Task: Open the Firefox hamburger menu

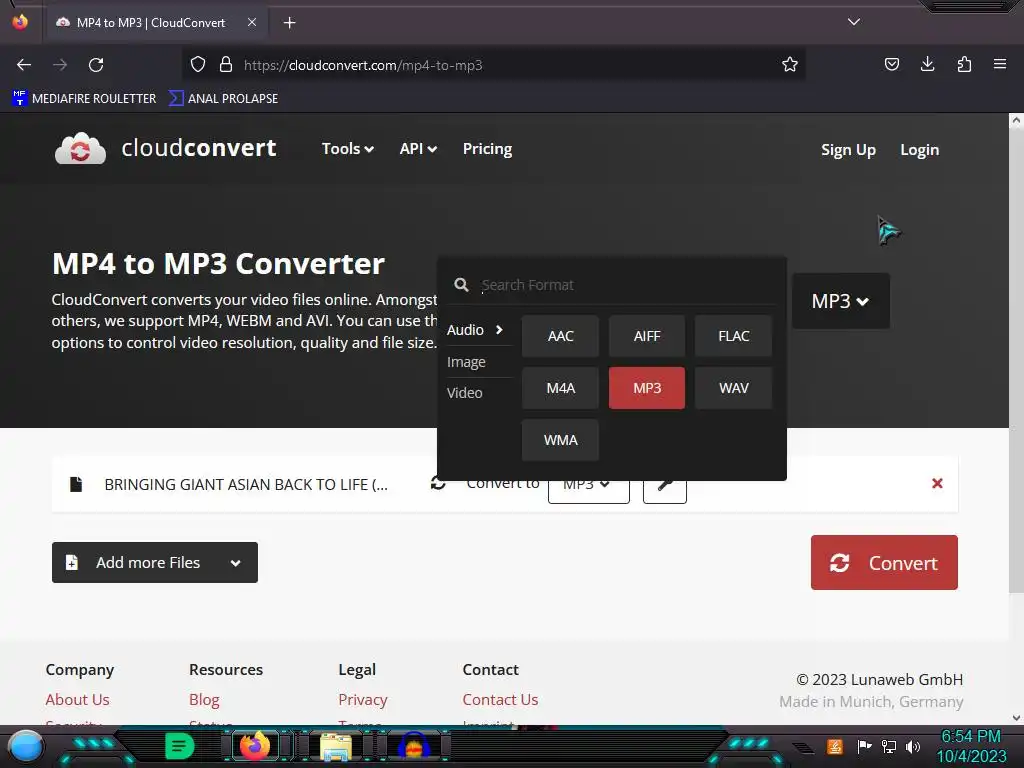Action: pyautogui.click(x=1000, y=64)
